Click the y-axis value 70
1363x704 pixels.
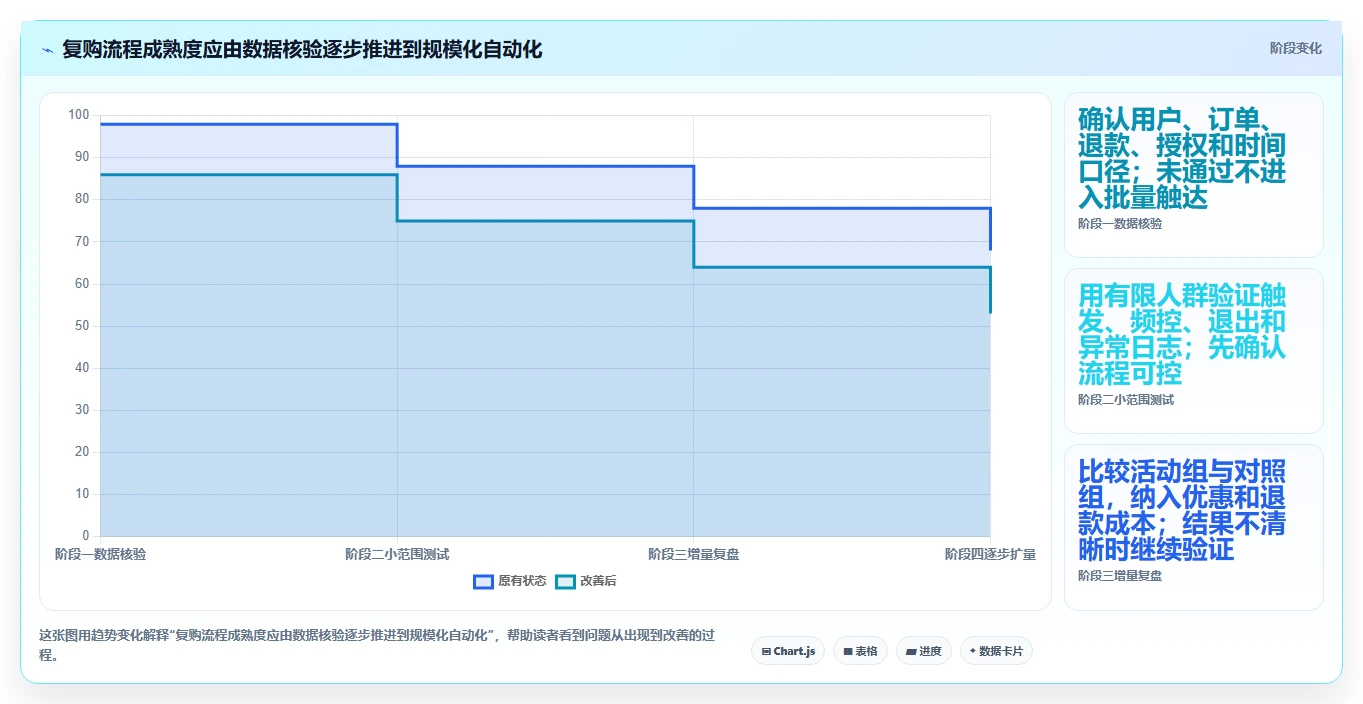coord(82,241)
